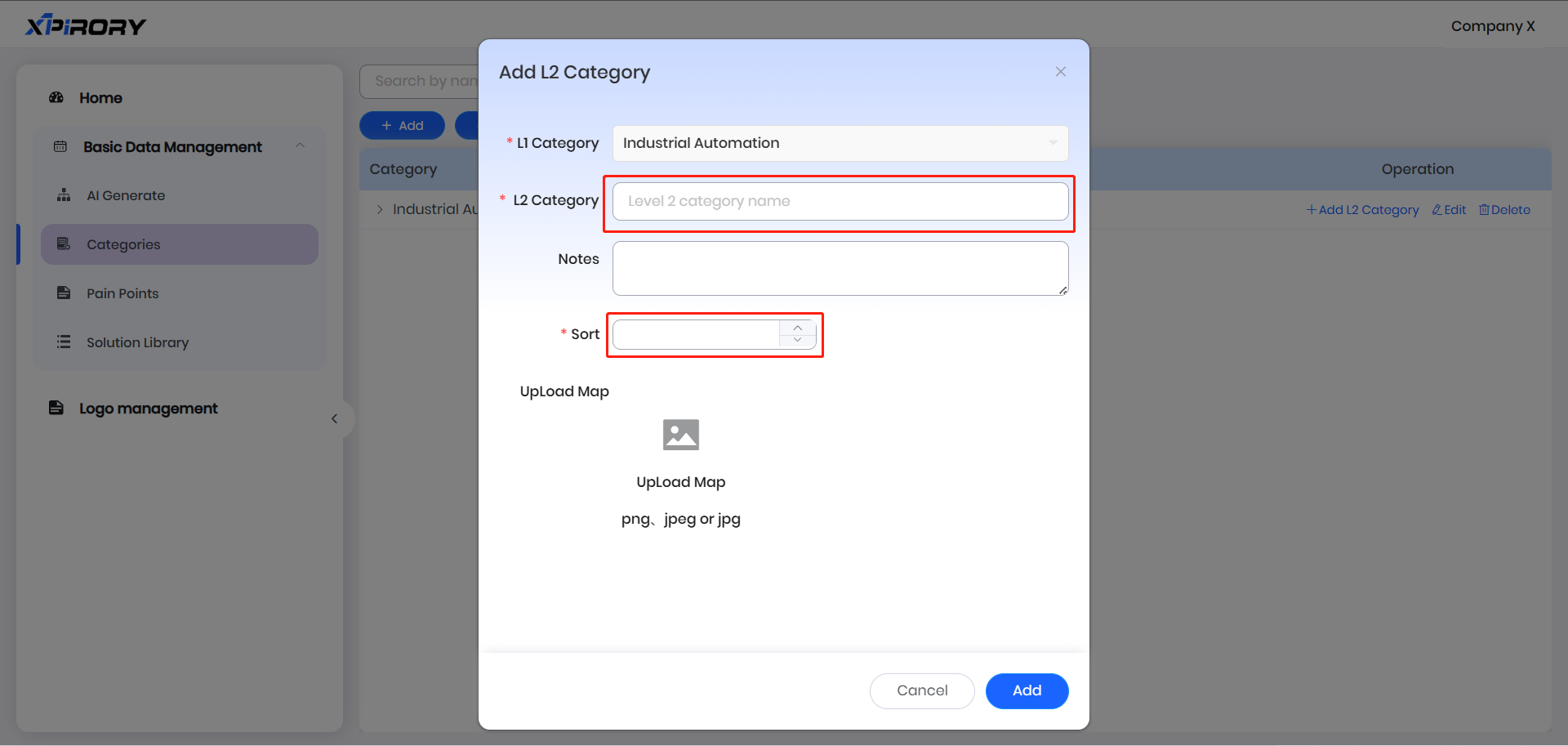Open the Categories menu item
The image size is (1568, 746).
(x=123, y=244)
